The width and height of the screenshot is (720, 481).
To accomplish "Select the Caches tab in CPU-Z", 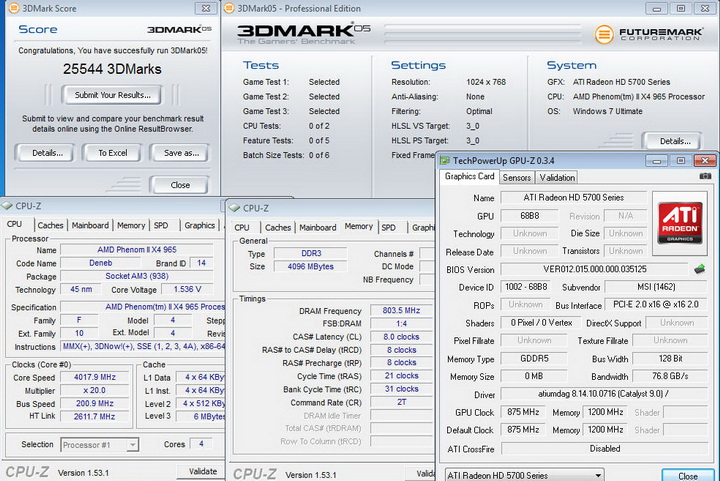I will pos(50,226).
